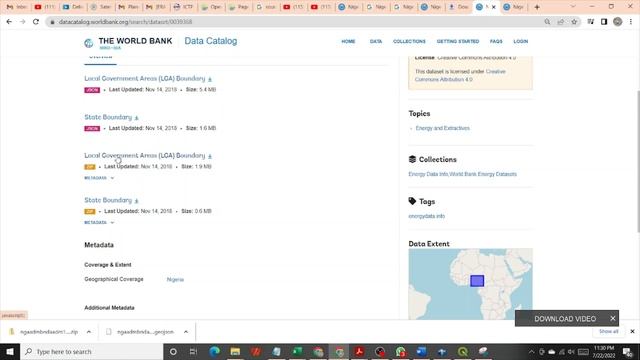Expand Metadata under ZIP State Boundary

pyautogui.click(x=99, y=222)
